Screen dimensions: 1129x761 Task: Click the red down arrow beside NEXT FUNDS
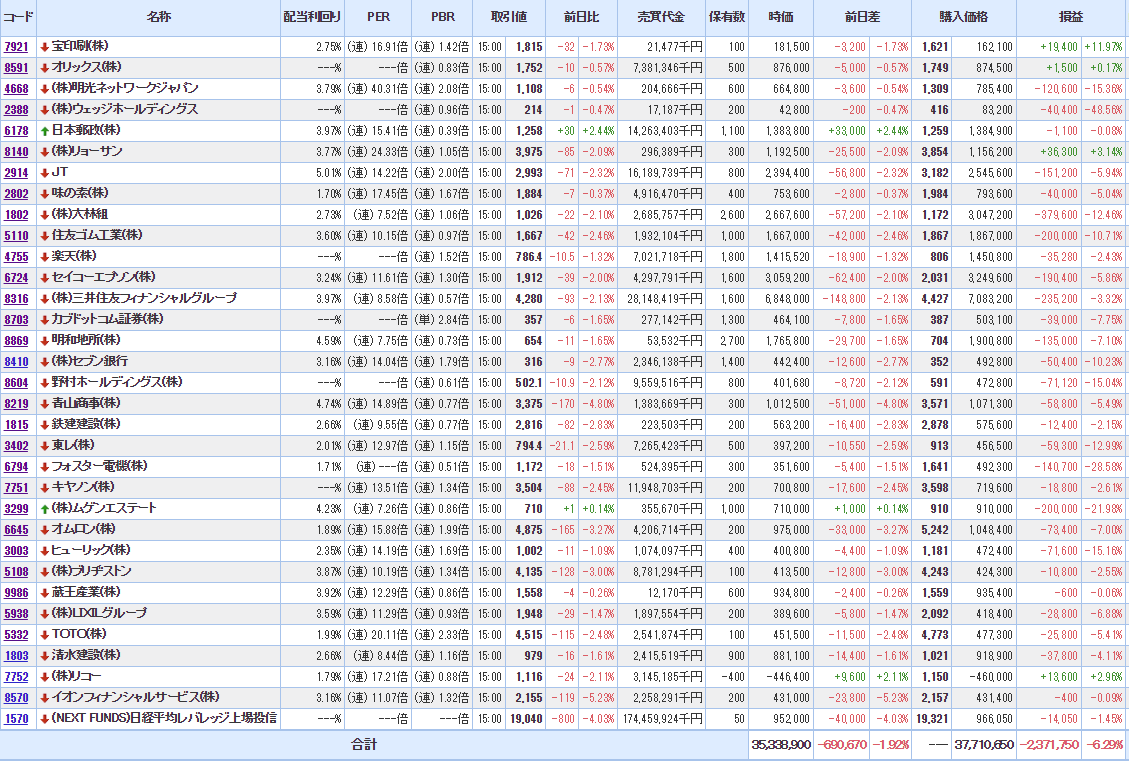pyautogui.click(x=44, y=719)
